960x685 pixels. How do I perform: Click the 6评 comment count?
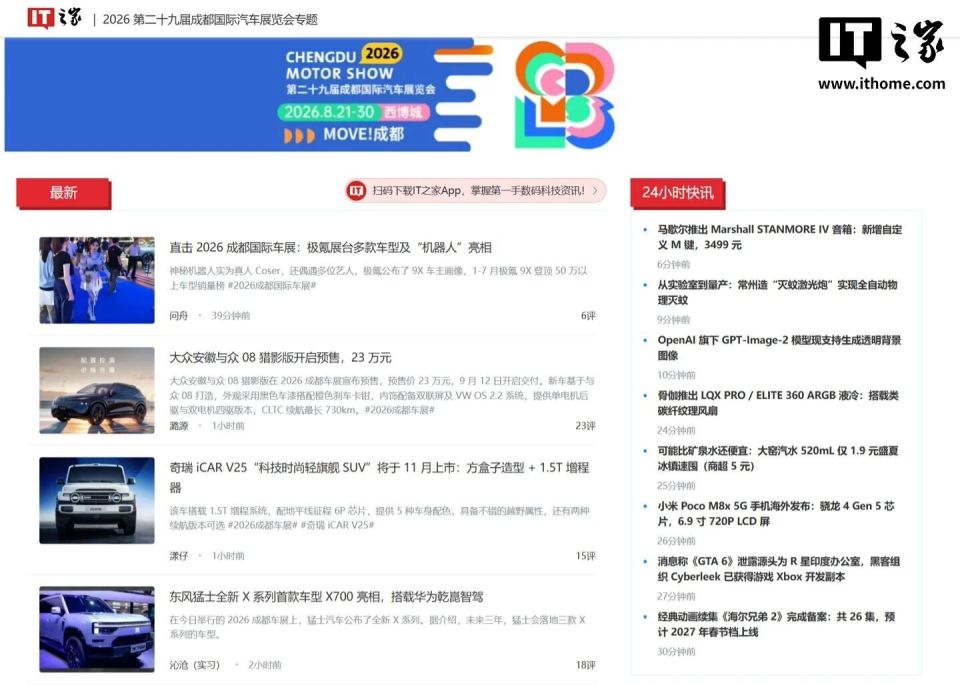(x=588, y=316)
